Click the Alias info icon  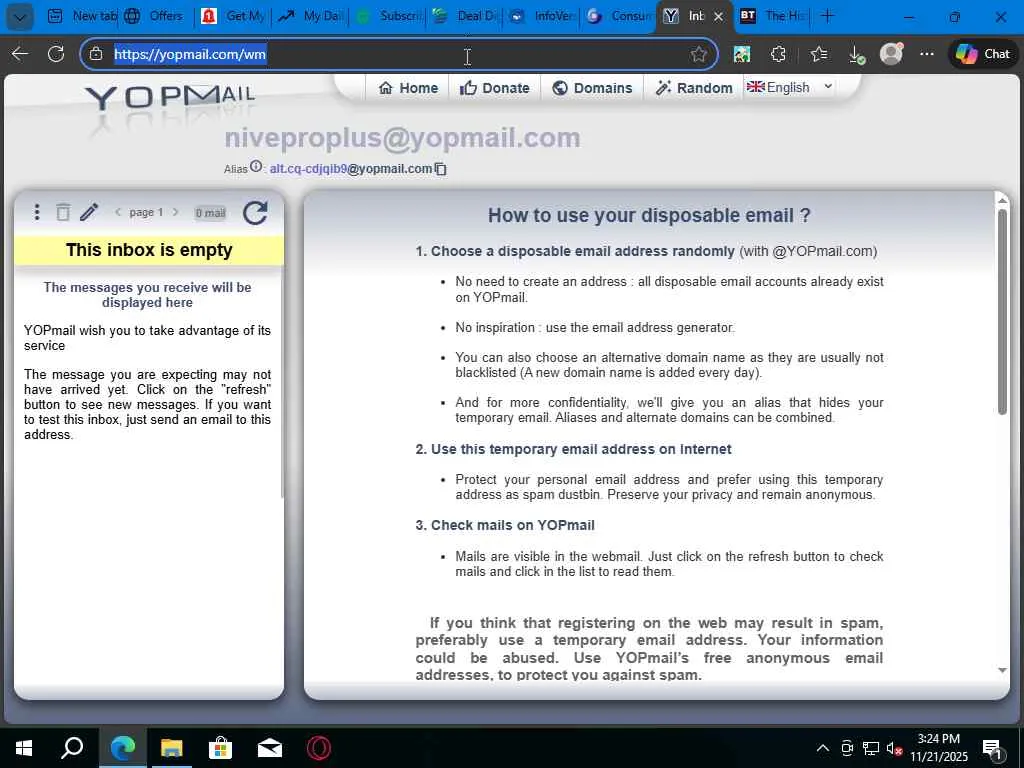click(x=256, y=167)
